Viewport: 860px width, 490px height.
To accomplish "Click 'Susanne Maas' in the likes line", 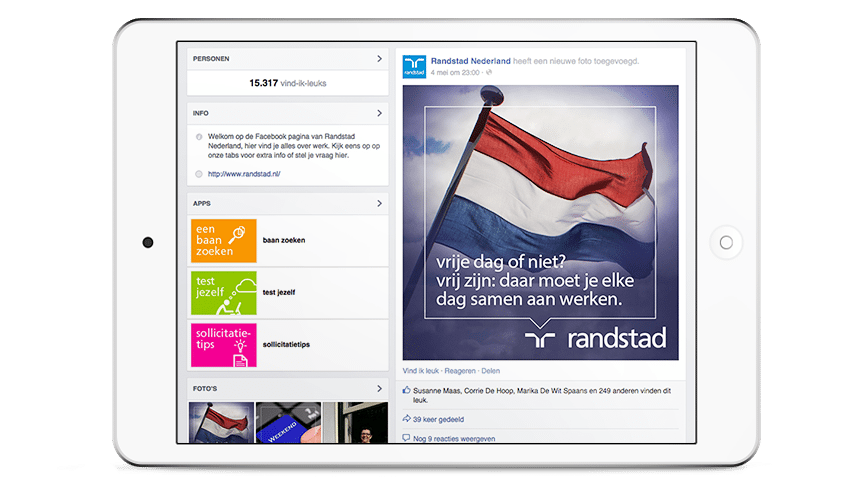I will [437, 391].
